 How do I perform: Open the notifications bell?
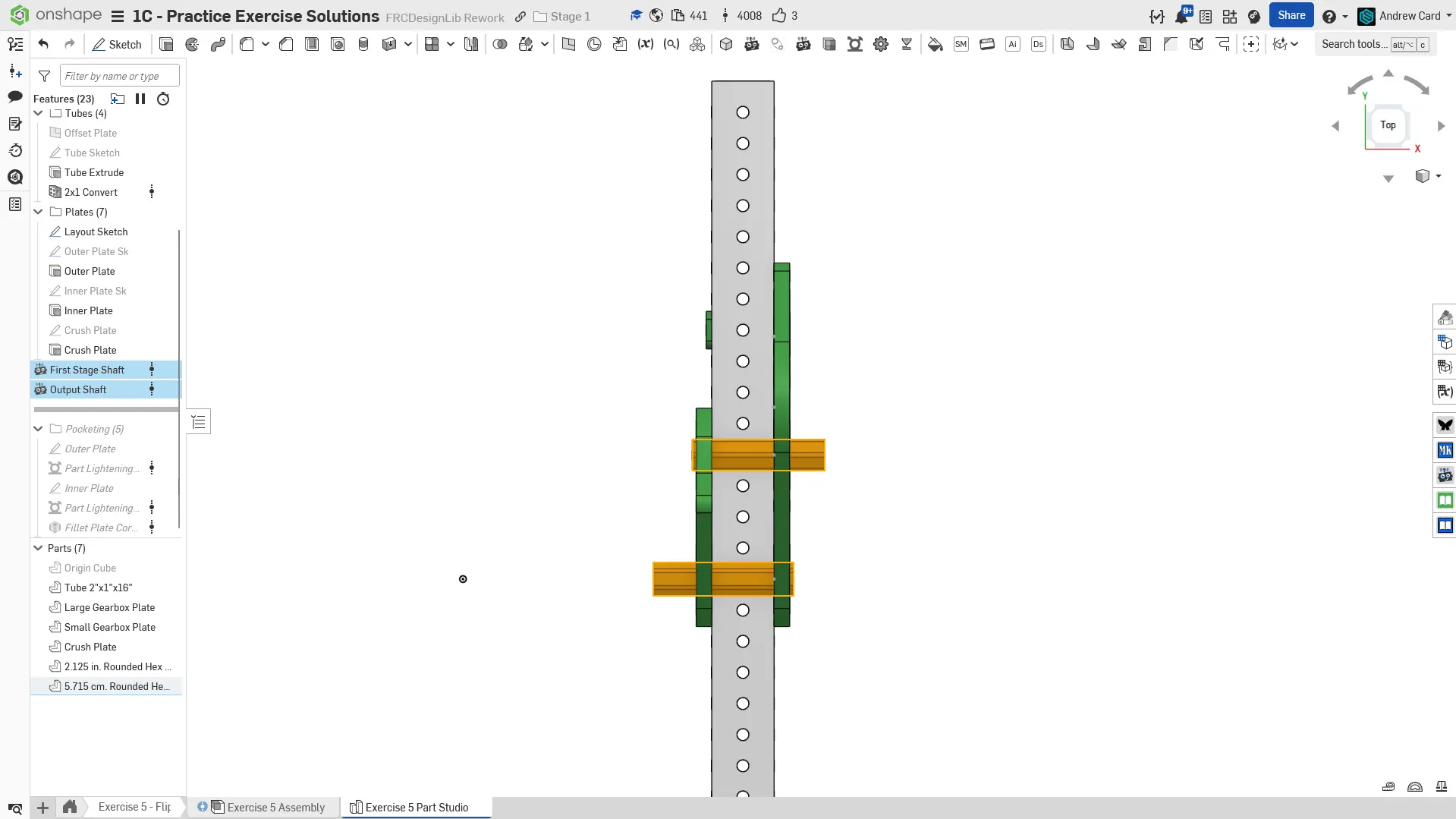point(1181,16)
